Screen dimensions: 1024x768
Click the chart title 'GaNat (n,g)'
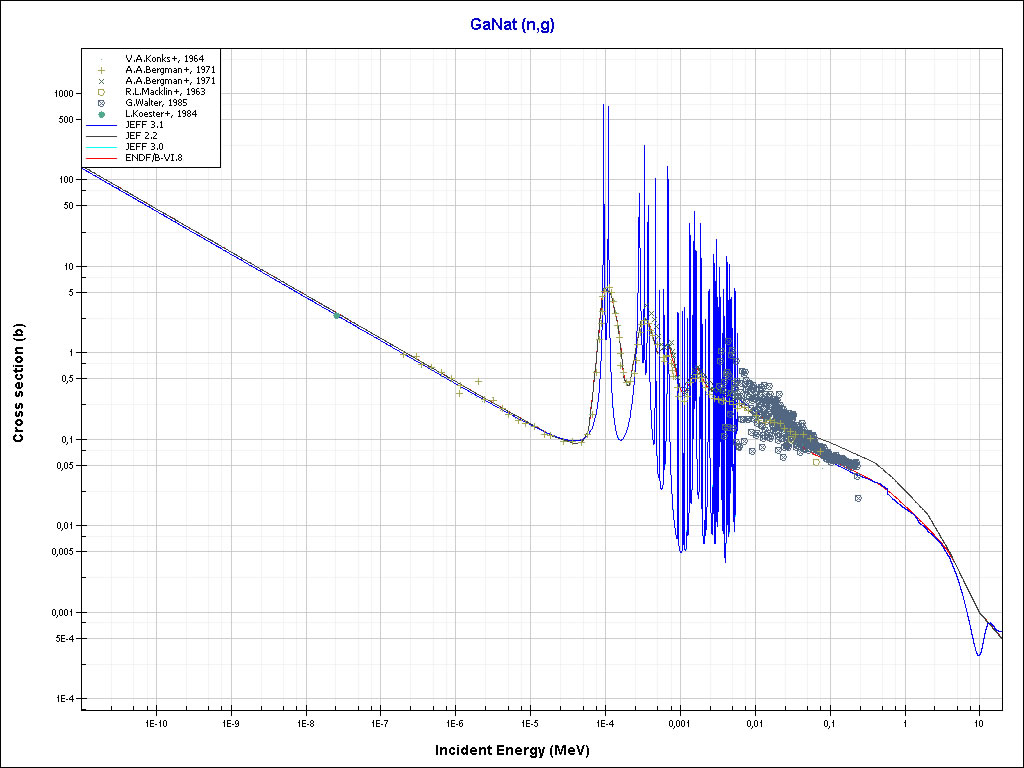click(512, 25)
